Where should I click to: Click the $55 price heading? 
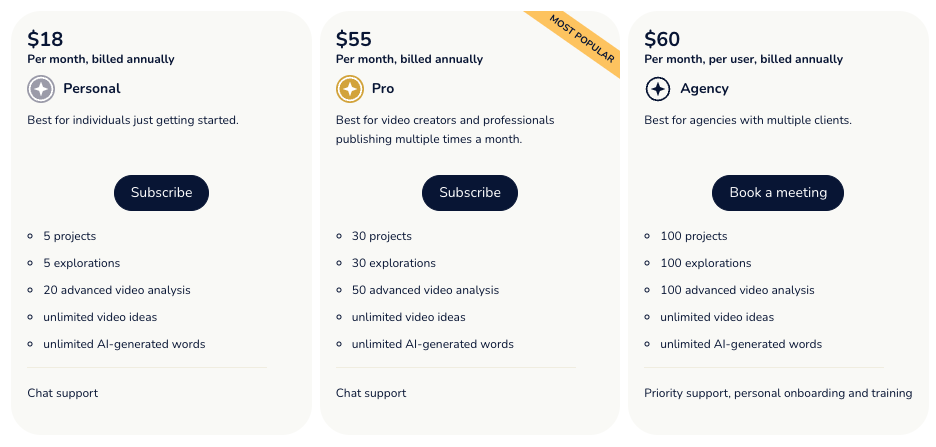click(x=354, y=39)
